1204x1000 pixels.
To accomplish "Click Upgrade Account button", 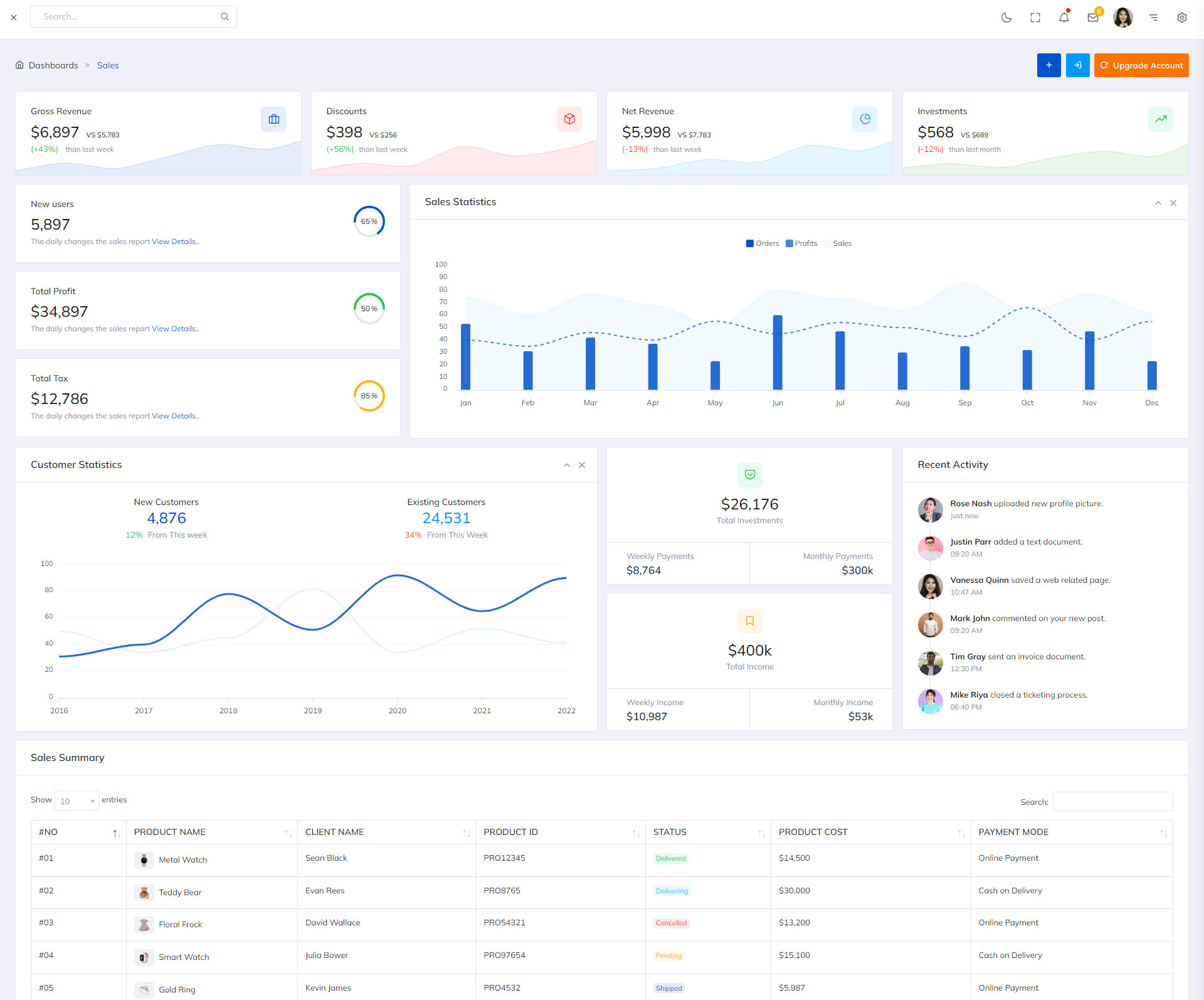I will pyautogui.click(x=1141, y=65).
